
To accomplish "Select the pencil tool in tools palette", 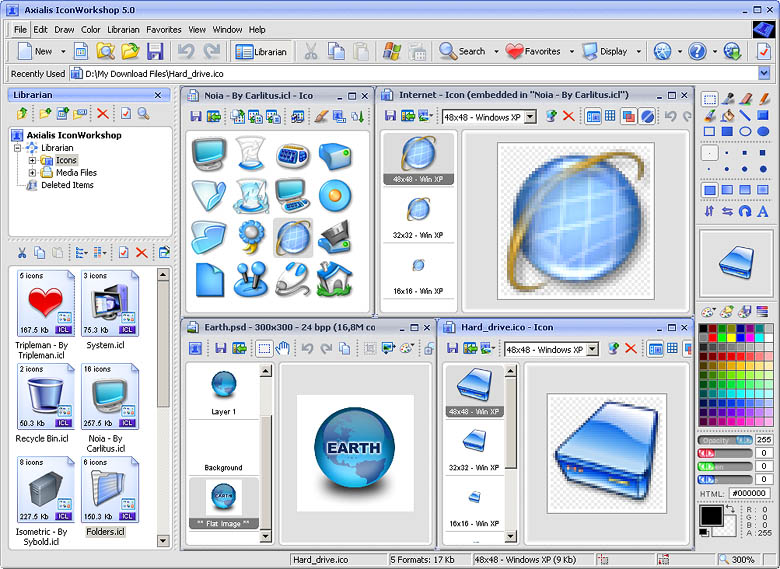I will pos(764,99).
